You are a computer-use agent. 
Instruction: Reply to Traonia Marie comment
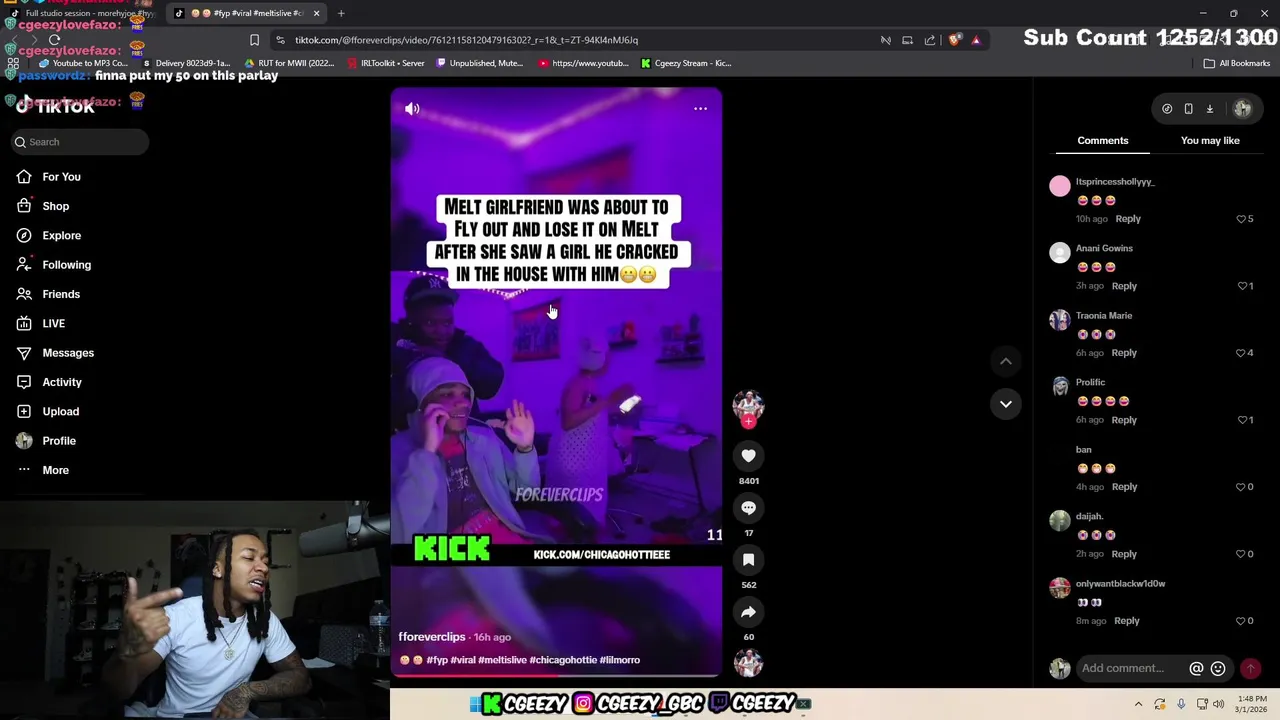coord(1124,353)
